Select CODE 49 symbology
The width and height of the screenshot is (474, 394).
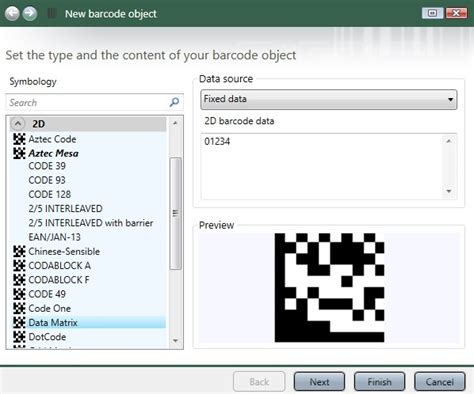click(x=47, y=294)
